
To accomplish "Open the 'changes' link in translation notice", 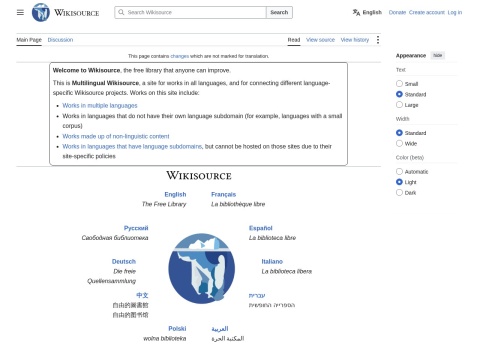I will (x=180, y=56).
